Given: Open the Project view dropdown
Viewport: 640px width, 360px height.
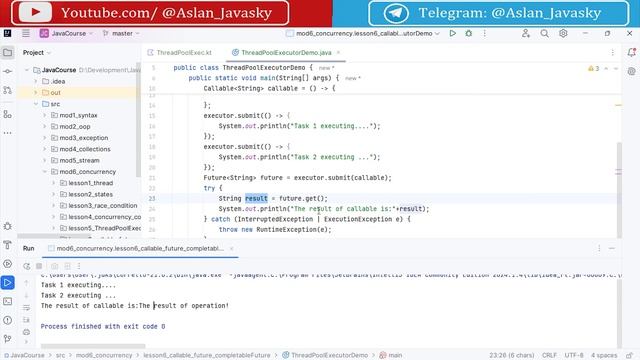Looking at the screenshot, I should 37,53.
